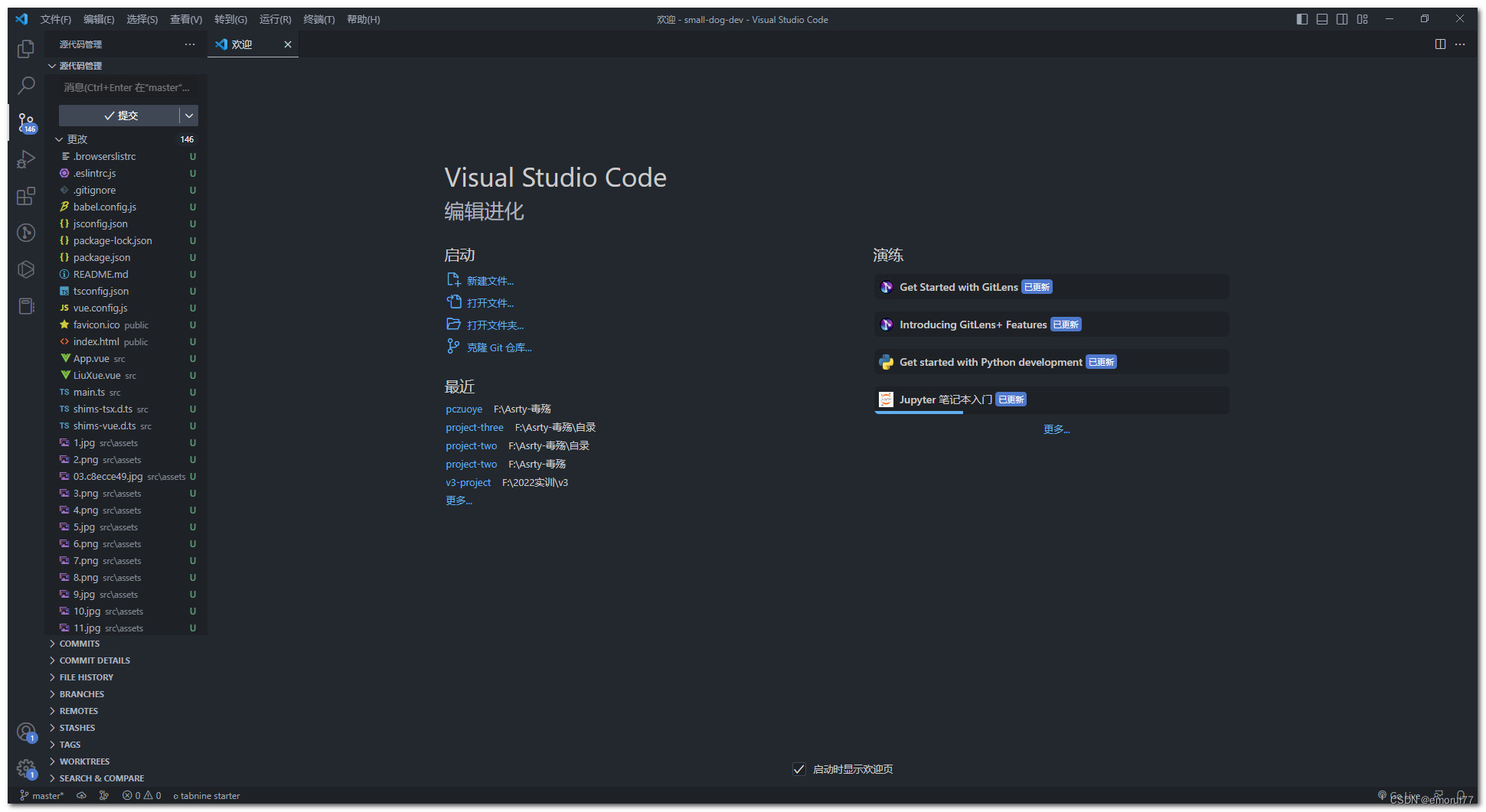
Task: Click open folder icon next to 打开文件夹
Action: point(453,324)
